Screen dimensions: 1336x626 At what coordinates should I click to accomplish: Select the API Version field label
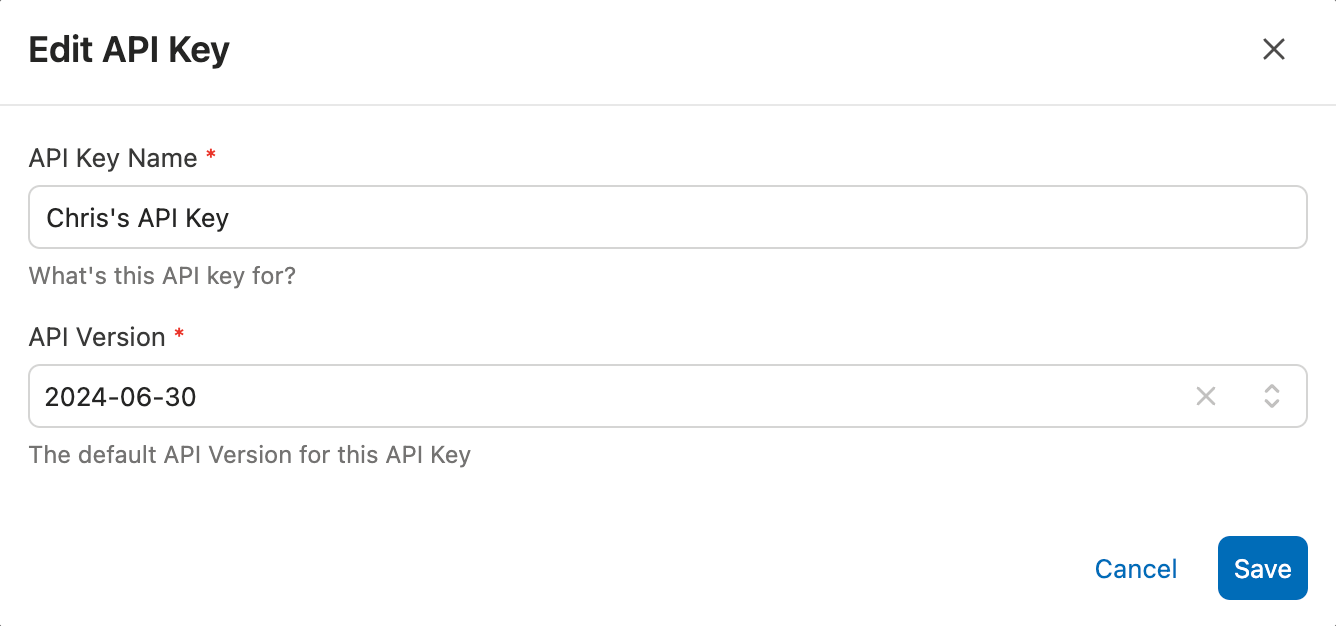pos(95,337)
